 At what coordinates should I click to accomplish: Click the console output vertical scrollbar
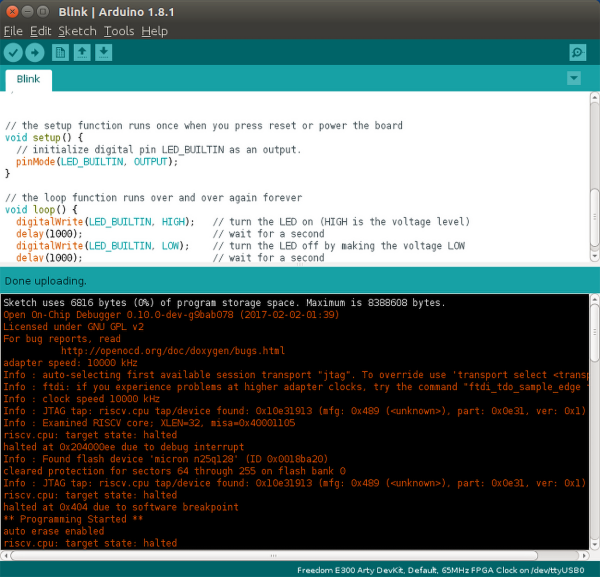(594, 420)
